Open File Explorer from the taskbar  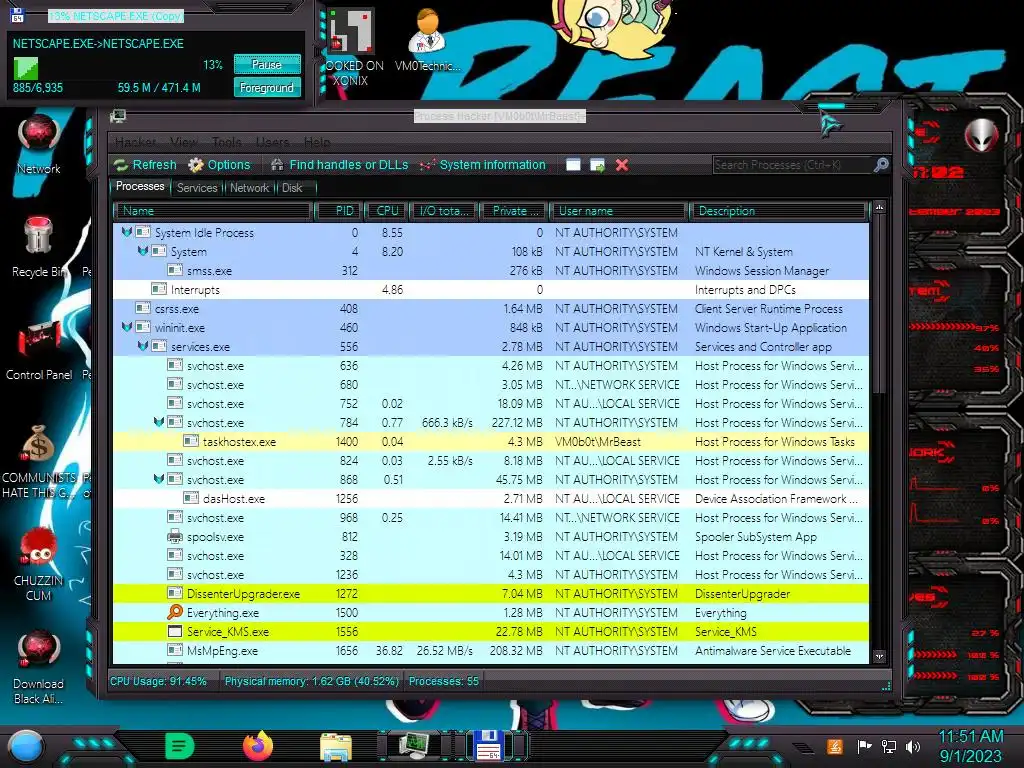336,746
